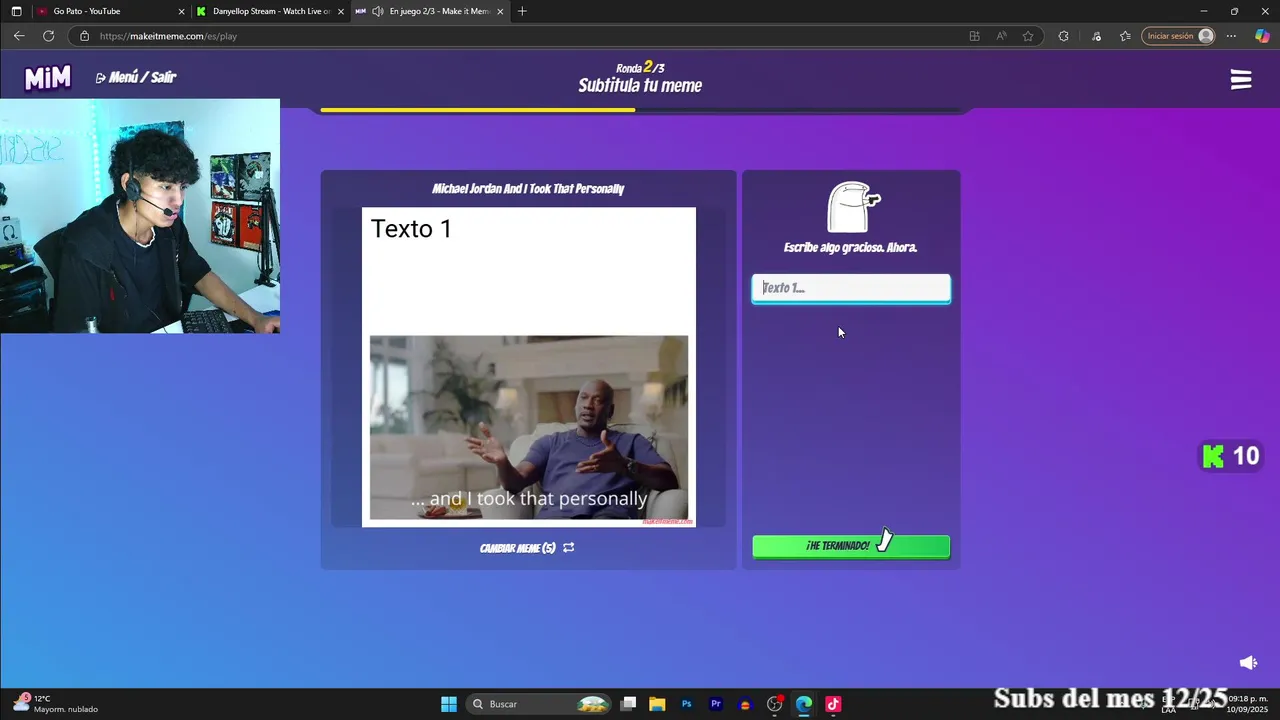Open the Copilot icon in Edge

click(x=1262, y=36)
